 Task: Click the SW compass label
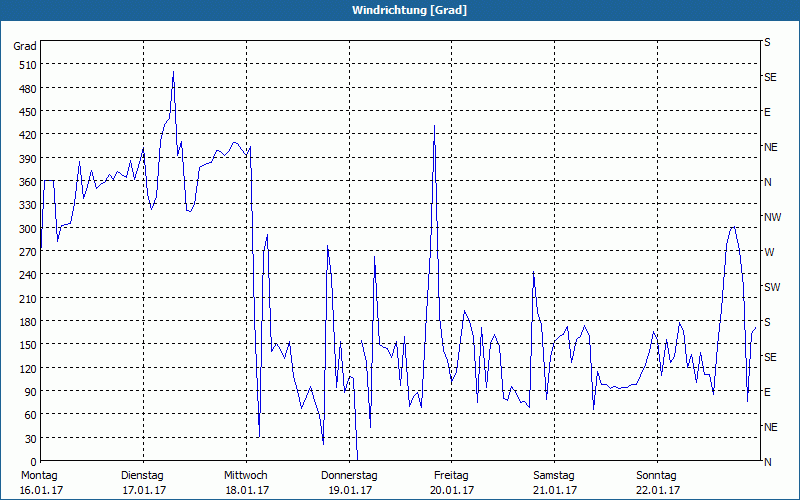pos(772,287)
